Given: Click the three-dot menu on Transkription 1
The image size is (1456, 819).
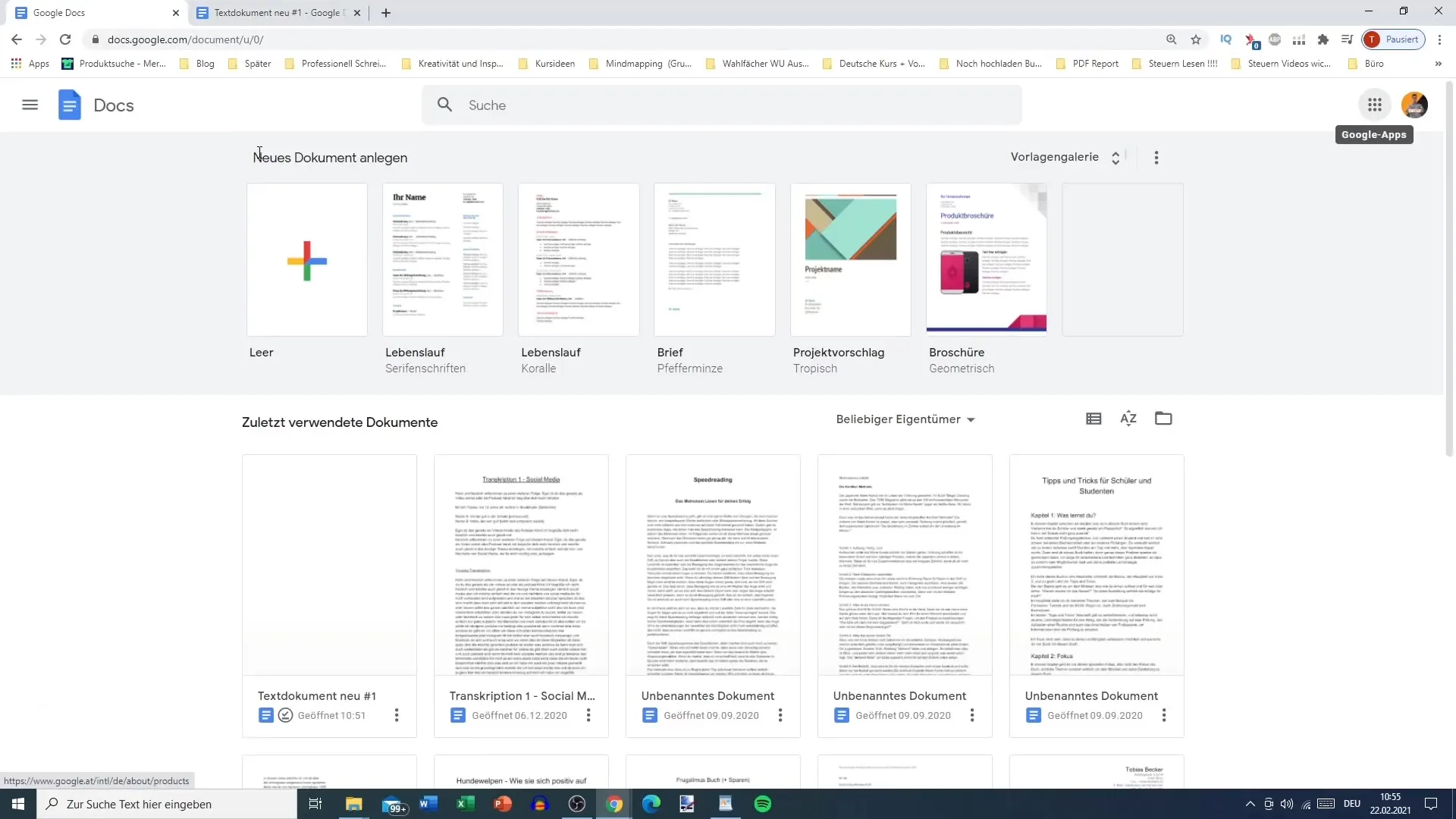Looking at the screenshot, I should coord(588,715).
